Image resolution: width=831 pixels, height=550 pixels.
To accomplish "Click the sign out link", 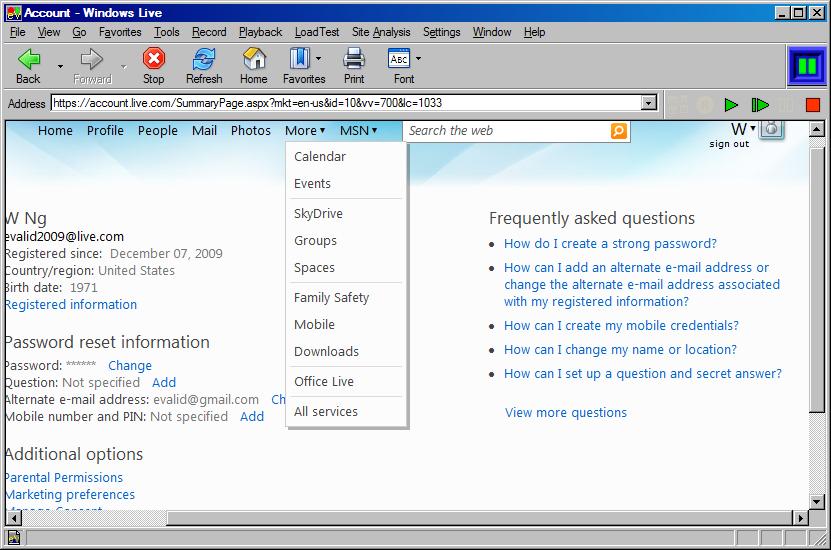I will tap(729, 144).
